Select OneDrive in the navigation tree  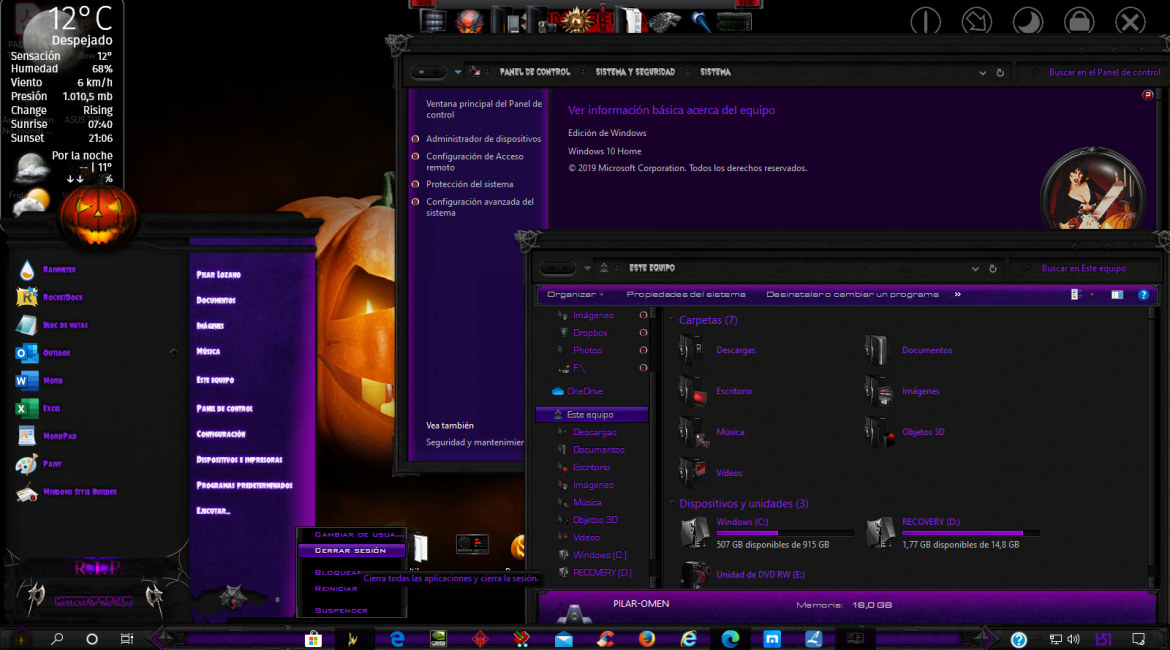(578, 391)
